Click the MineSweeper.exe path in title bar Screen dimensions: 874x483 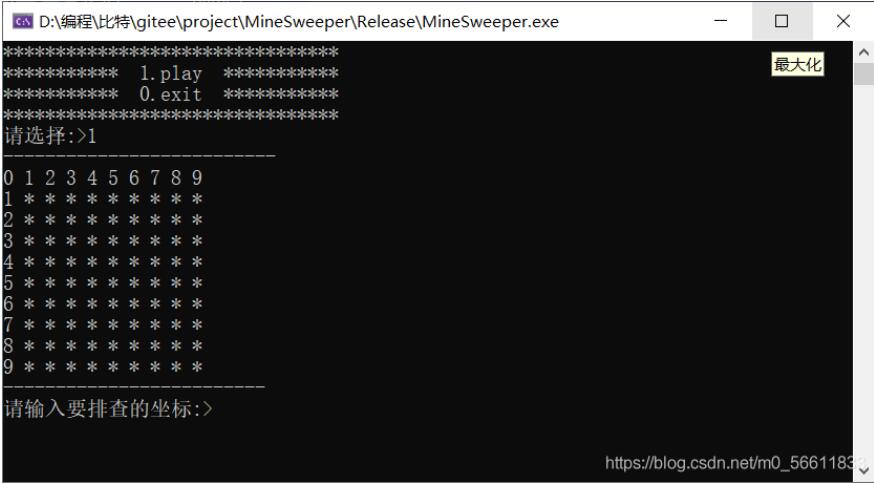click(299, 22)
